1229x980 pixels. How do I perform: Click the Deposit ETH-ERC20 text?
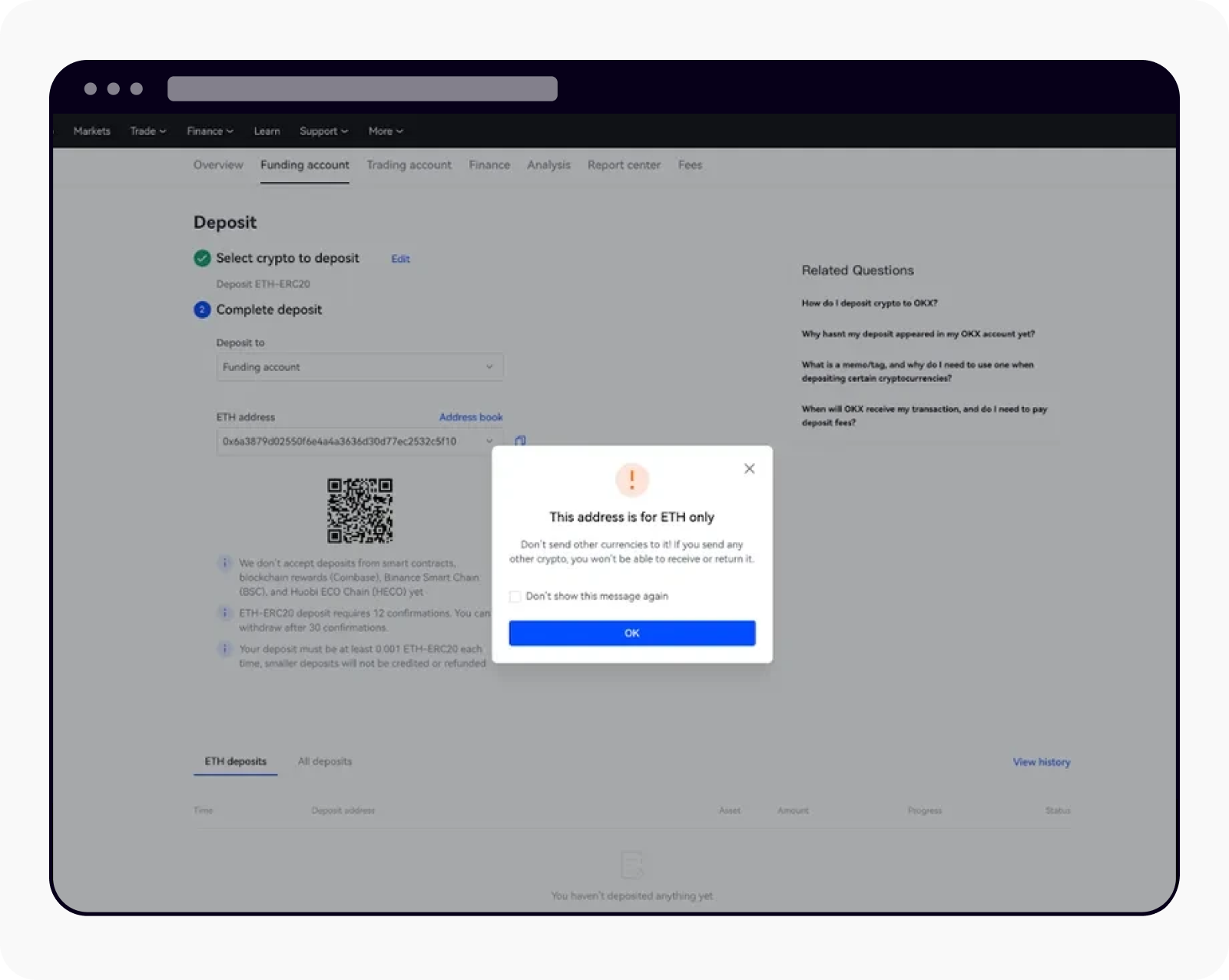point(263,284)
